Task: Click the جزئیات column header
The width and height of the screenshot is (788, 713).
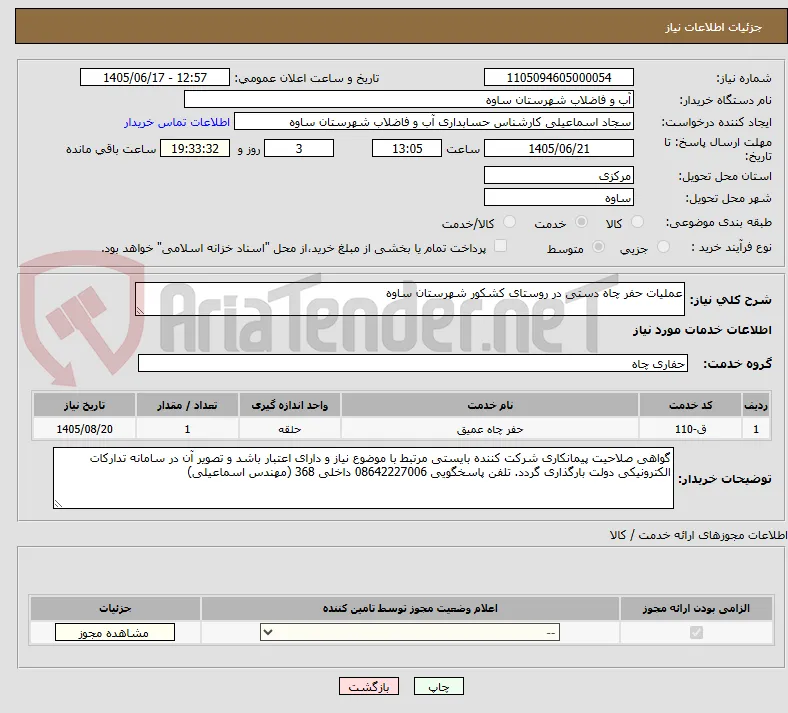Action: [x=115, y=608]
